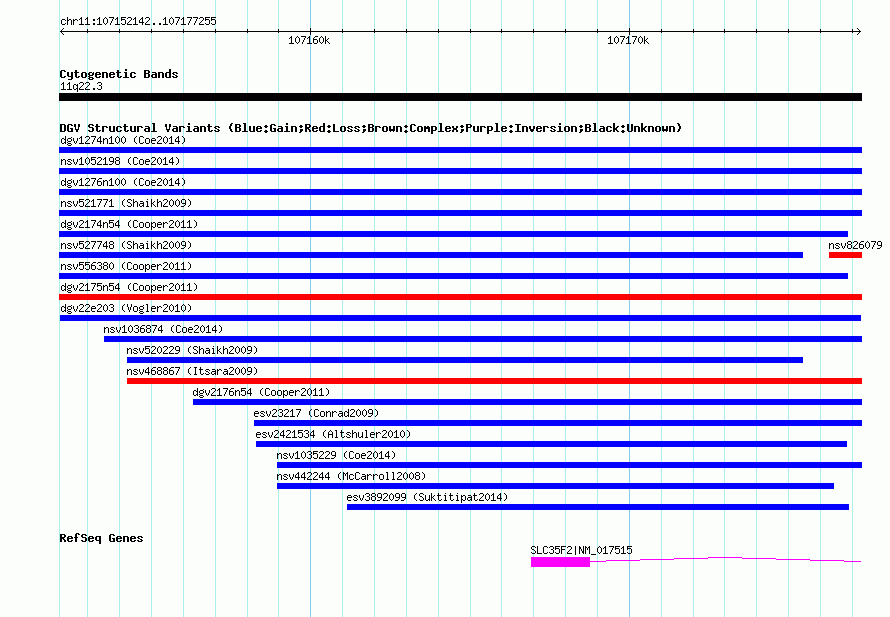
Task: Click the chr11:107152142..107177255 coordinate label
Action: click(x=138, y=21)
